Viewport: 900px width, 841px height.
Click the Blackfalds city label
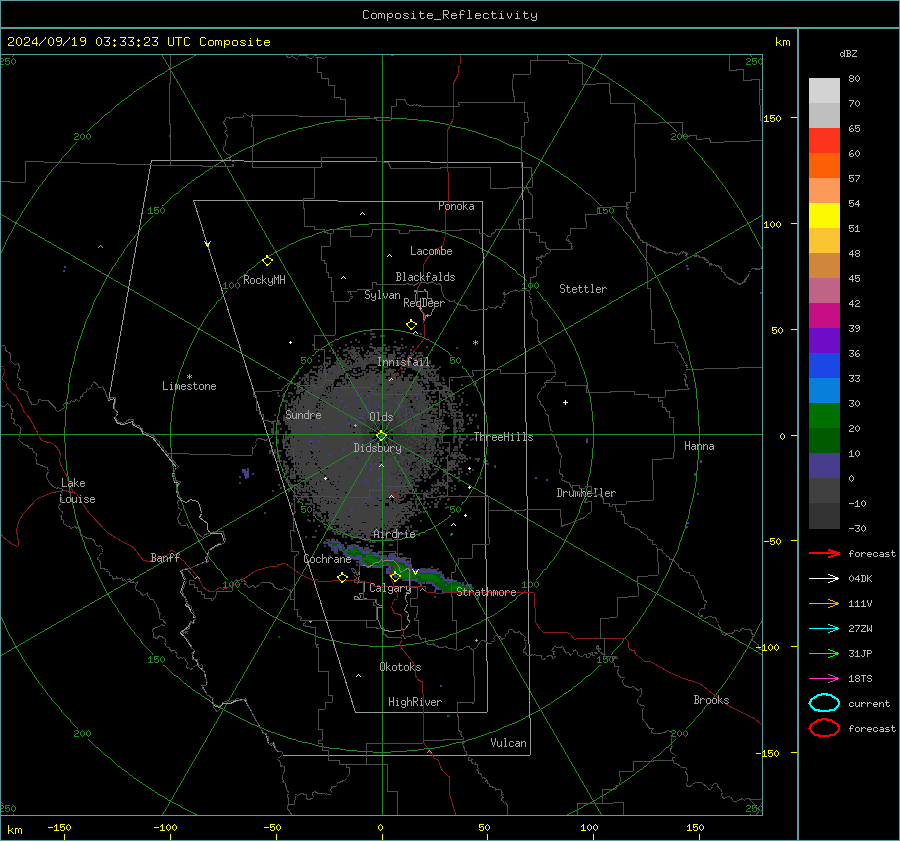(x=425, y=277)
